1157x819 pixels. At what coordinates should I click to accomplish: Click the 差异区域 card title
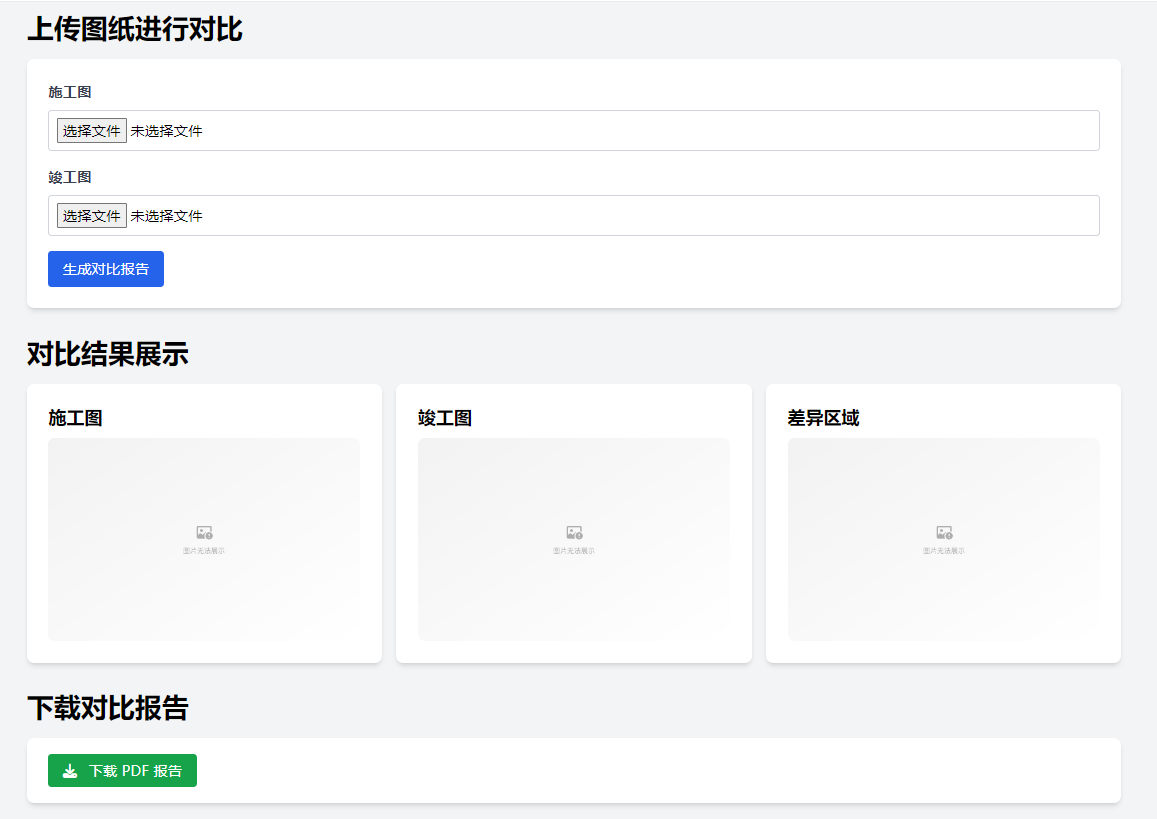point(823,418)
